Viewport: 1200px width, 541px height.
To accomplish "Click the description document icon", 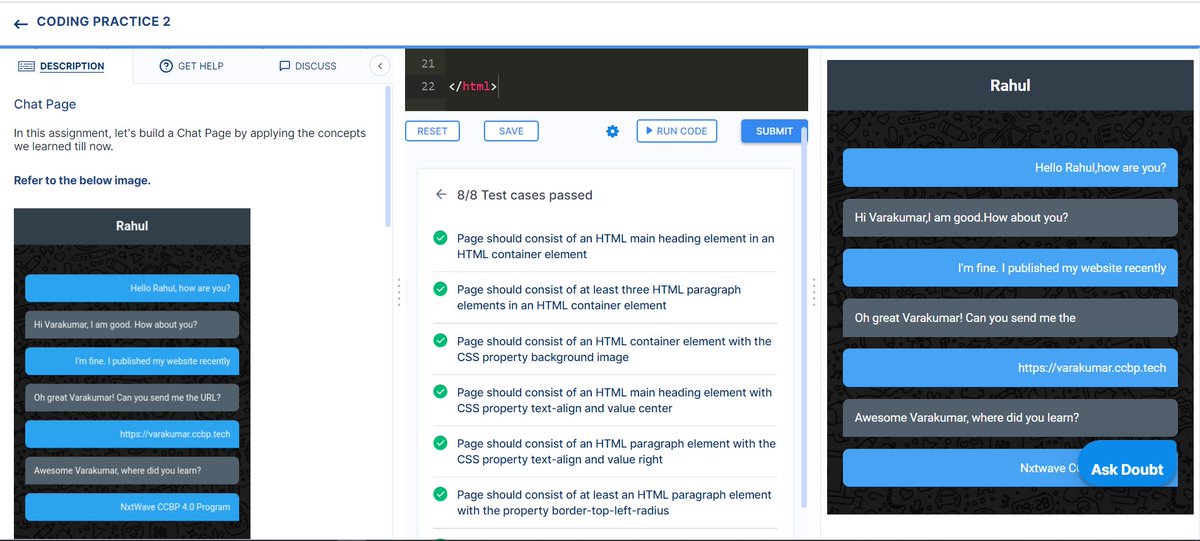I will coord(26,66).
